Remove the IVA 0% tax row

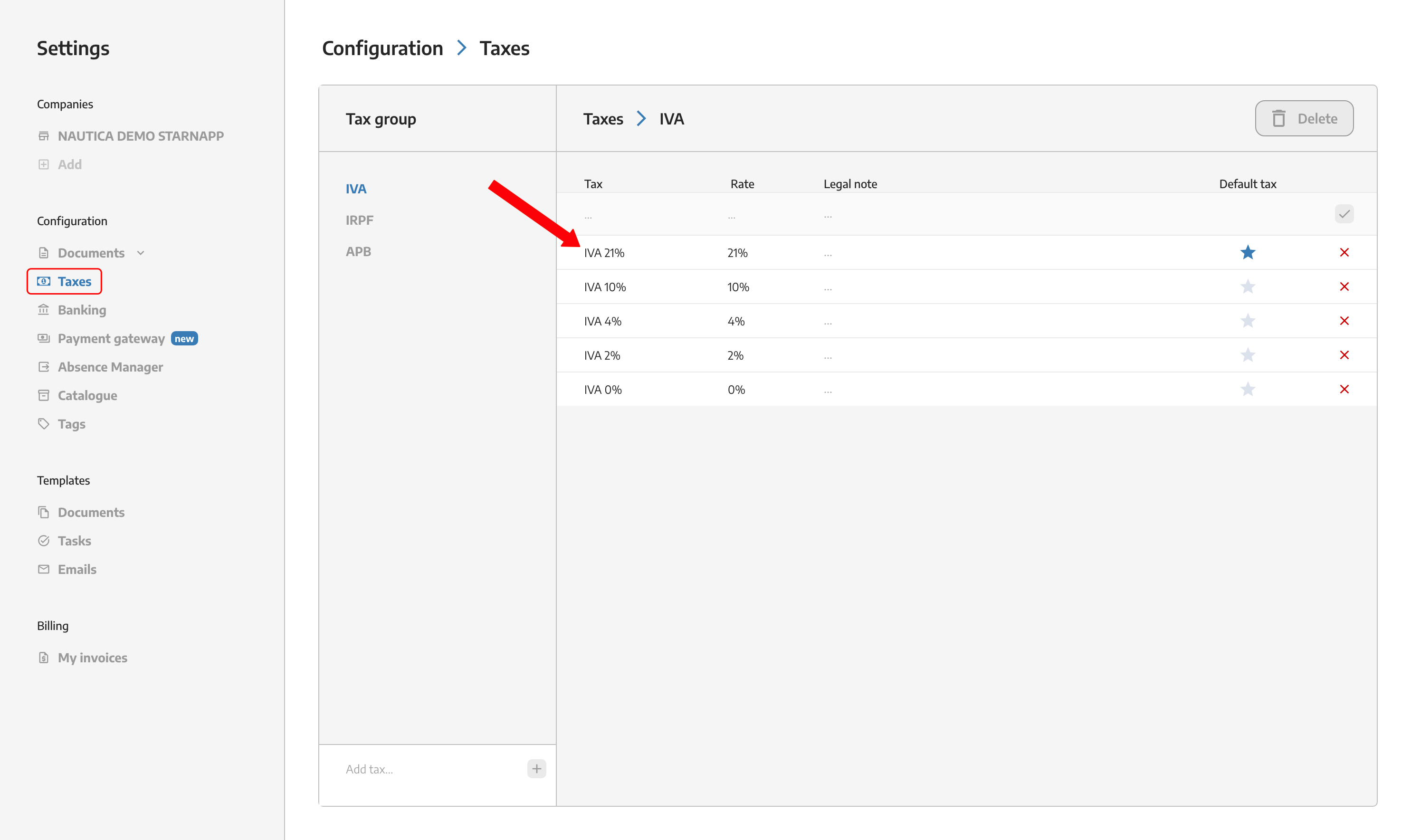click(1344, 390)
